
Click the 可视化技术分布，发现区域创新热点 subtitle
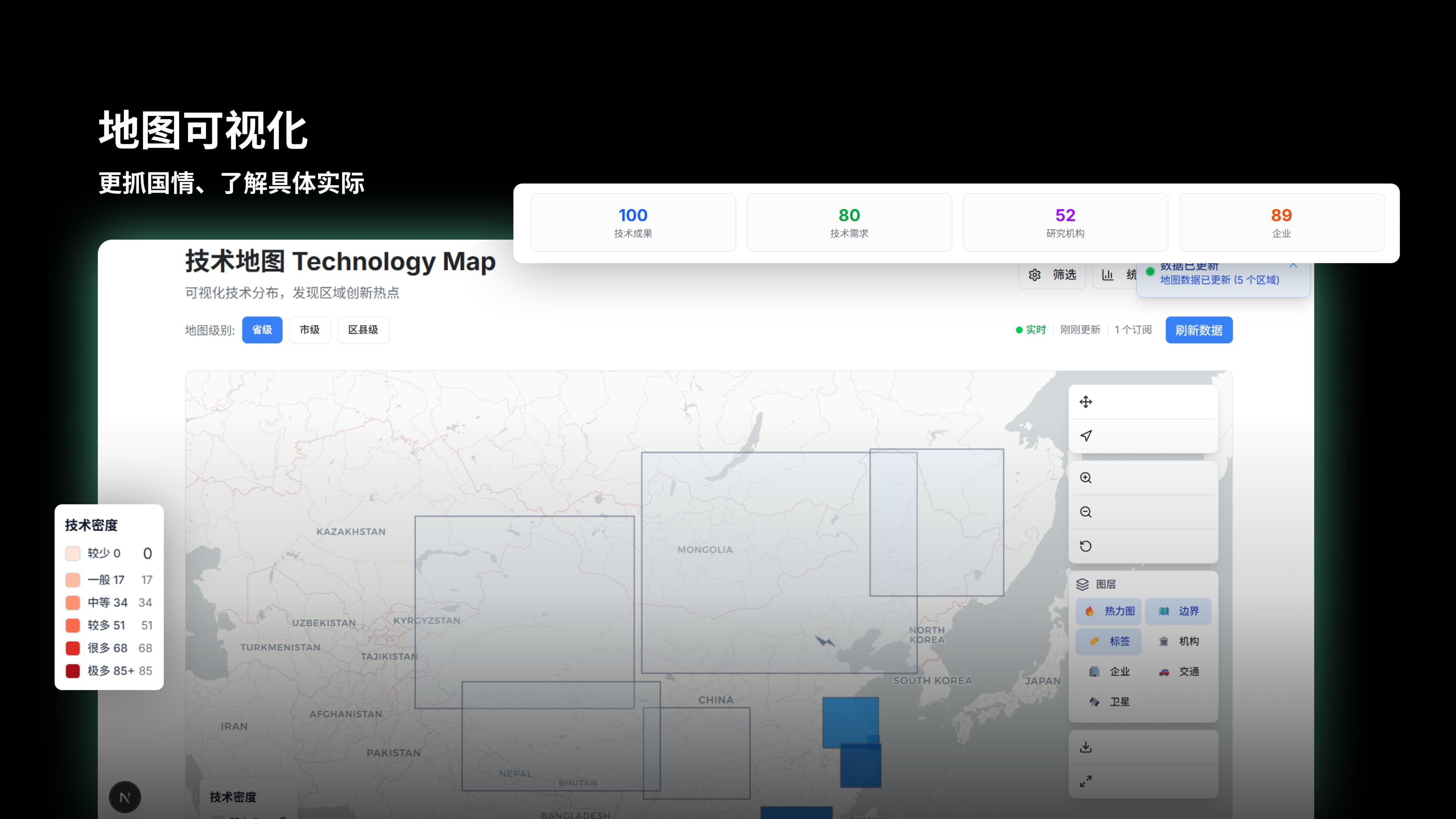[292, 293]
